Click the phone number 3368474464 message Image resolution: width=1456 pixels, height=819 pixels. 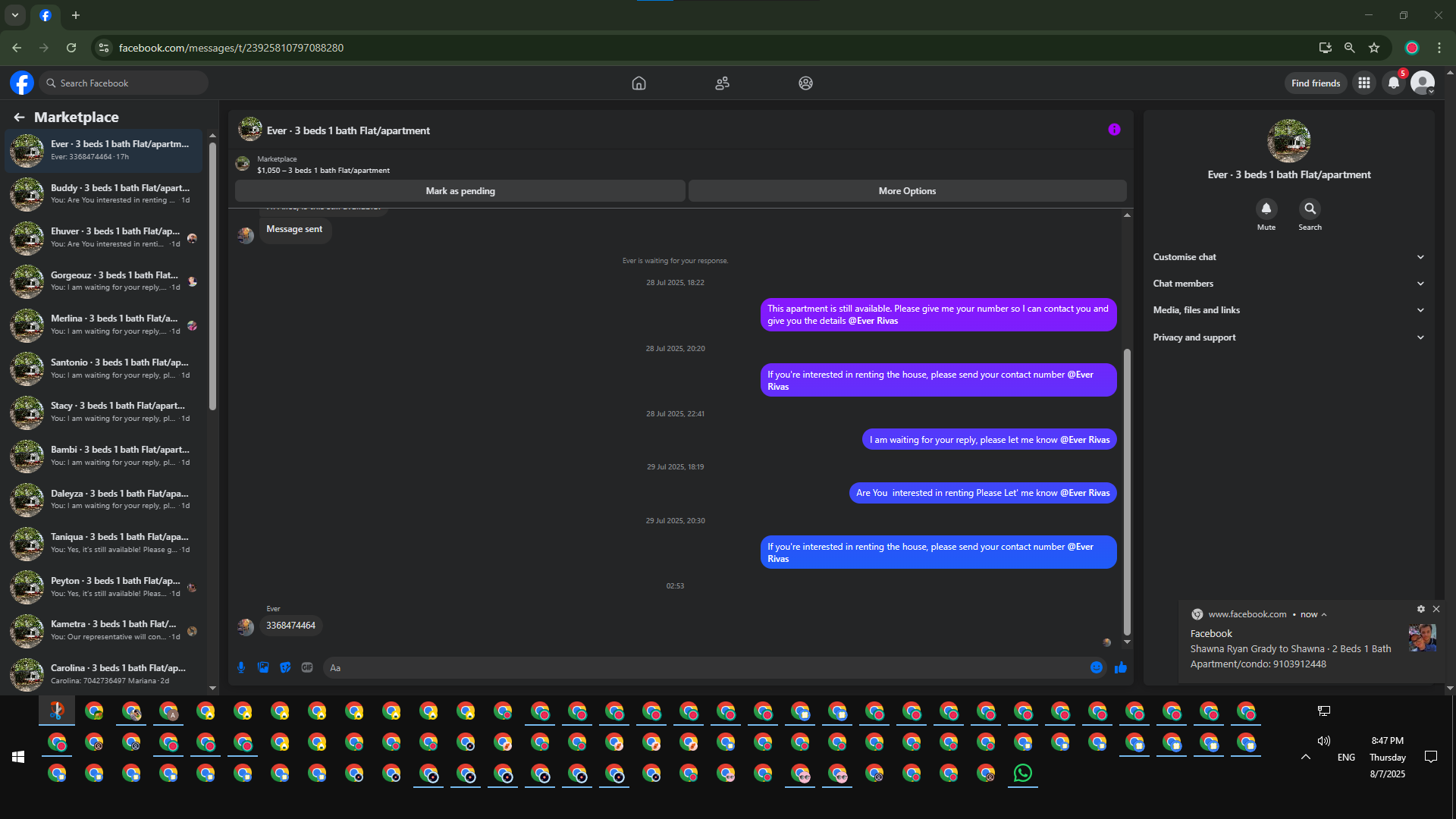(290, 626)
